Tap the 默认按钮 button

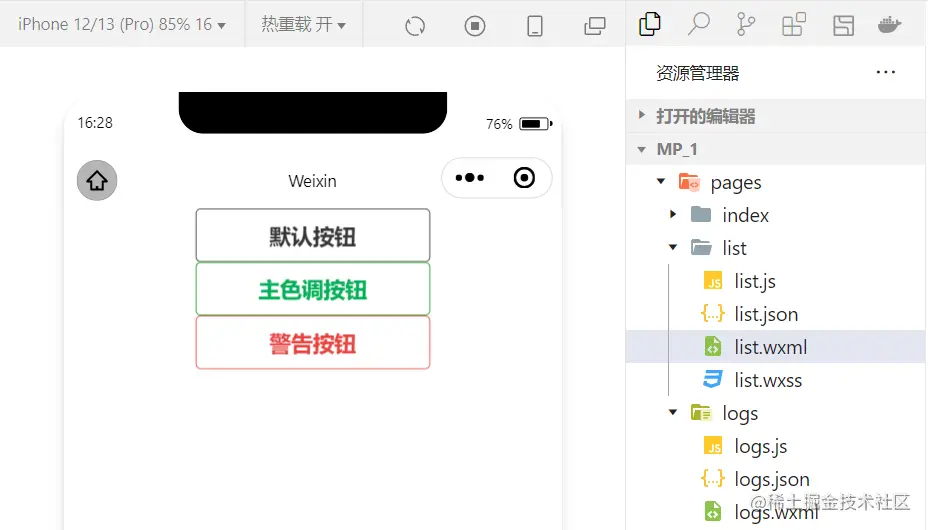click(x=313, y=235)
